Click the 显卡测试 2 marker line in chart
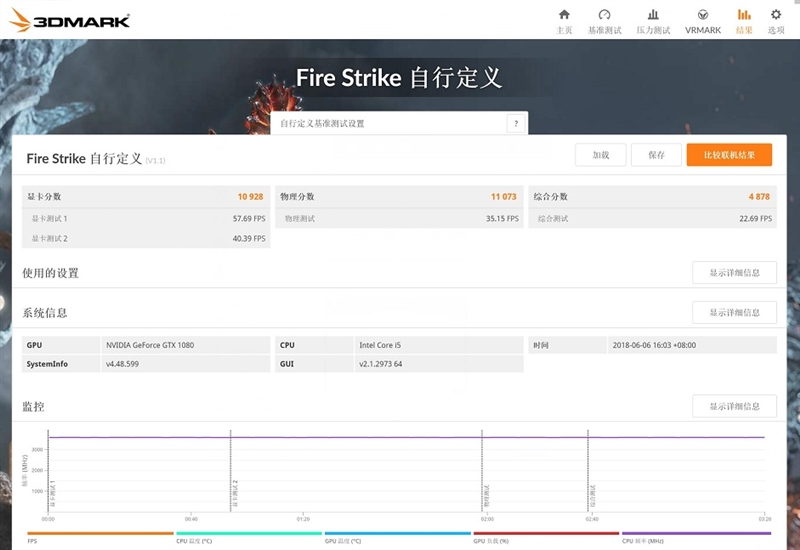800x550 pixels. point(231,470)
